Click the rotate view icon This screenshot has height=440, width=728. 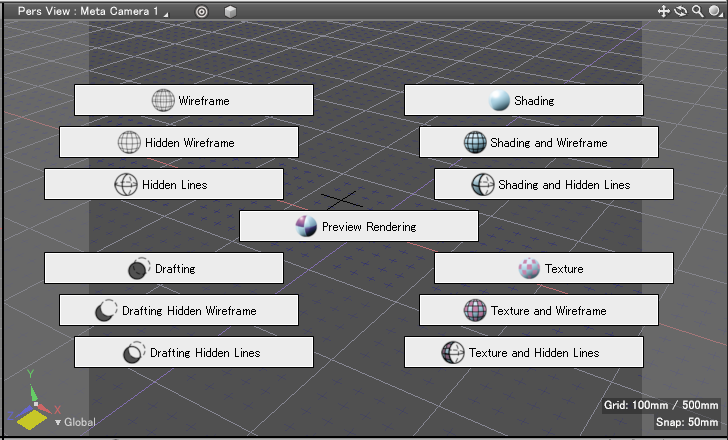click(681, 11)
